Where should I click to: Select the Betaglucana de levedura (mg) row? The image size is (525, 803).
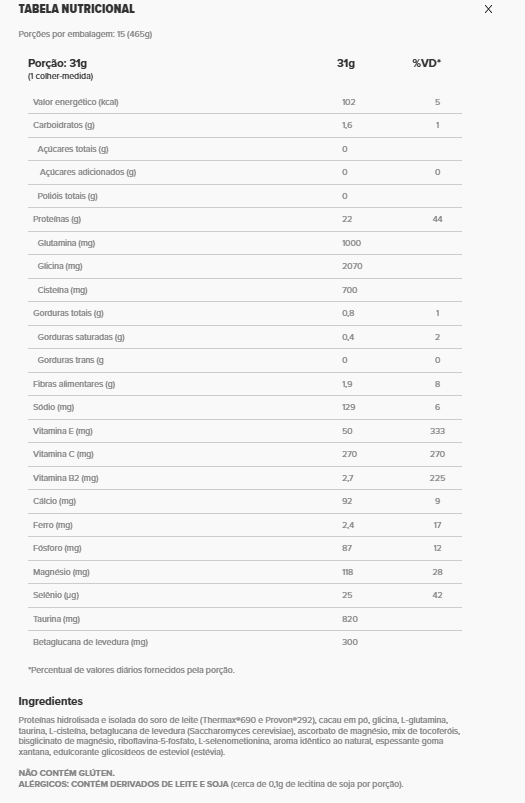245,642
